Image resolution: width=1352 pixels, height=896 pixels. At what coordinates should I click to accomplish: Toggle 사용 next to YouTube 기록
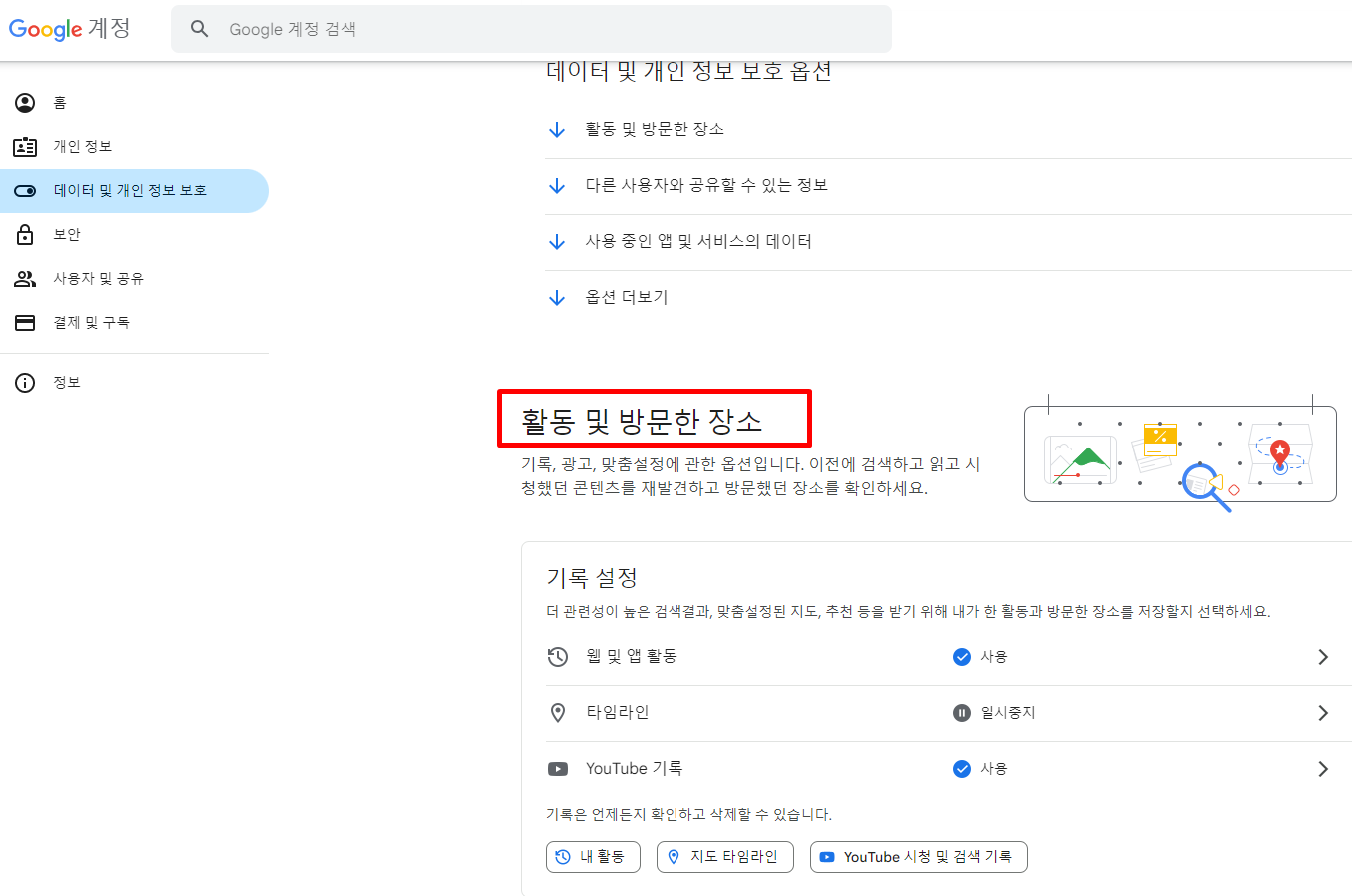962,768
